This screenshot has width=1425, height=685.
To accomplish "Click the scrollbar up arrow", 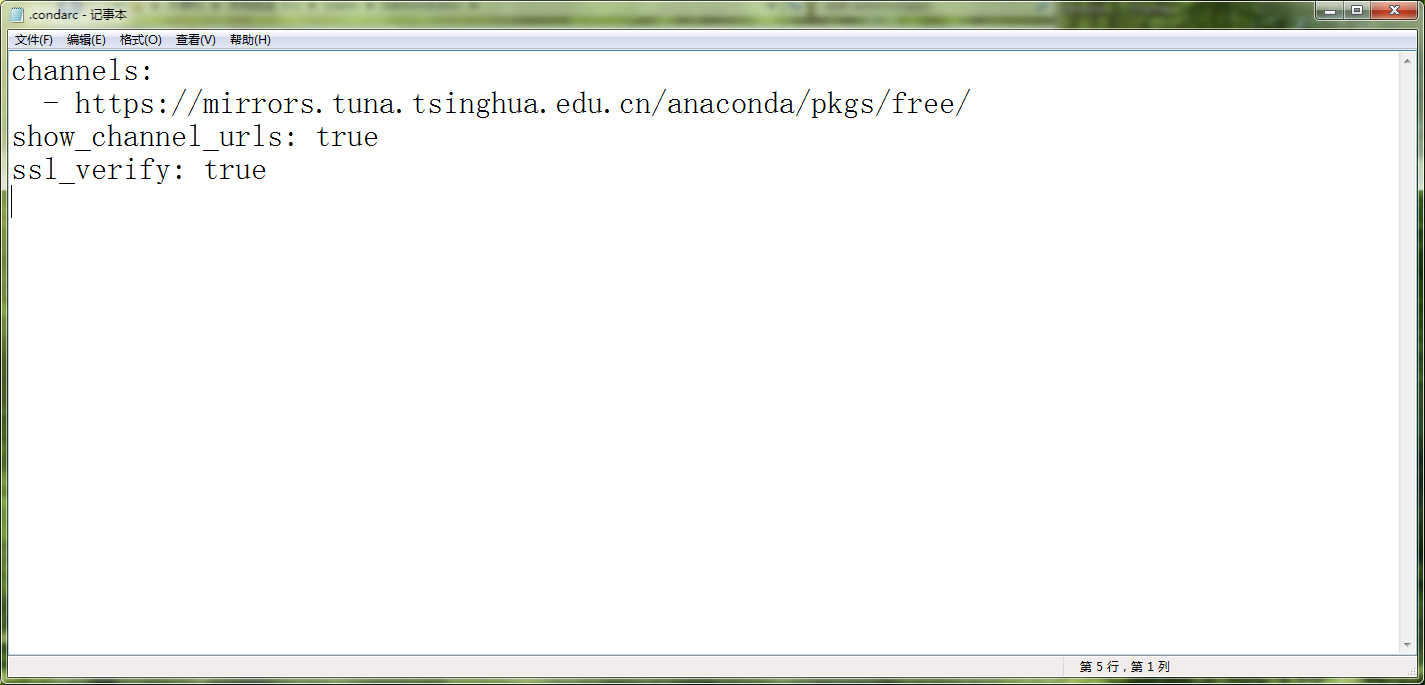I will (1407, 61).
